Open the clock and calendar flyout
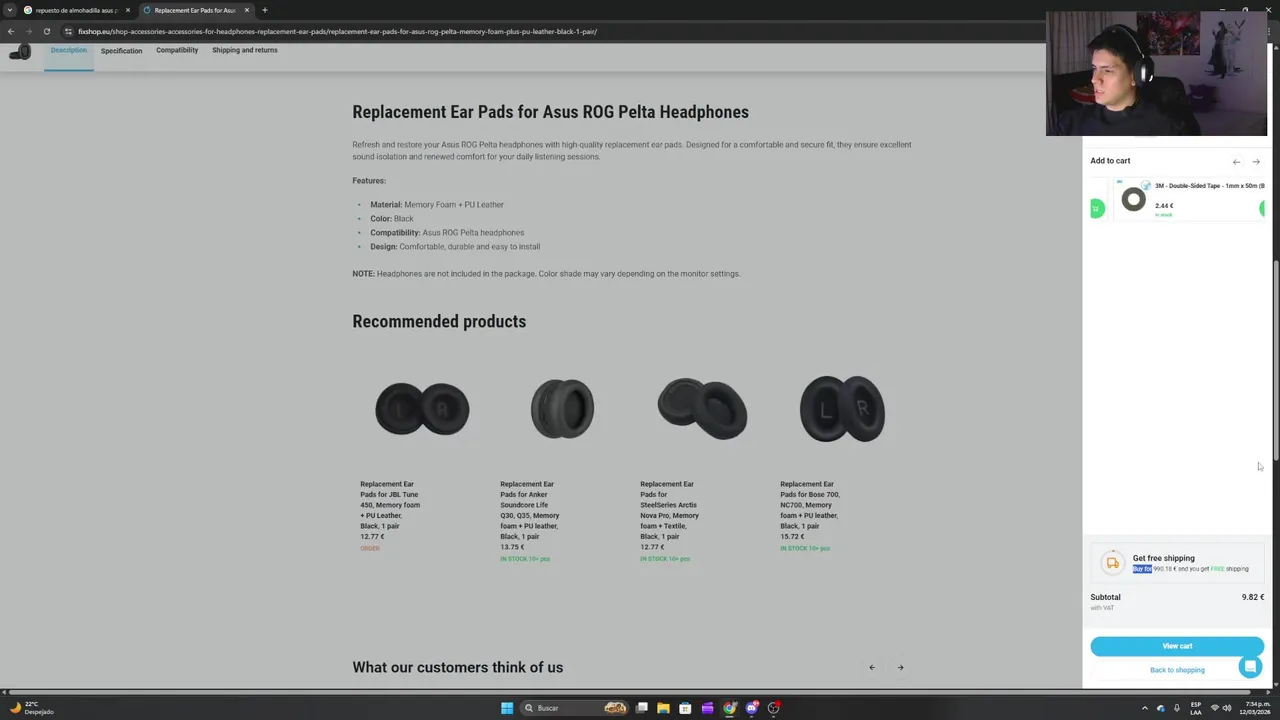Viewport: 1280px width, 720px height. [x=1257, y=708]
